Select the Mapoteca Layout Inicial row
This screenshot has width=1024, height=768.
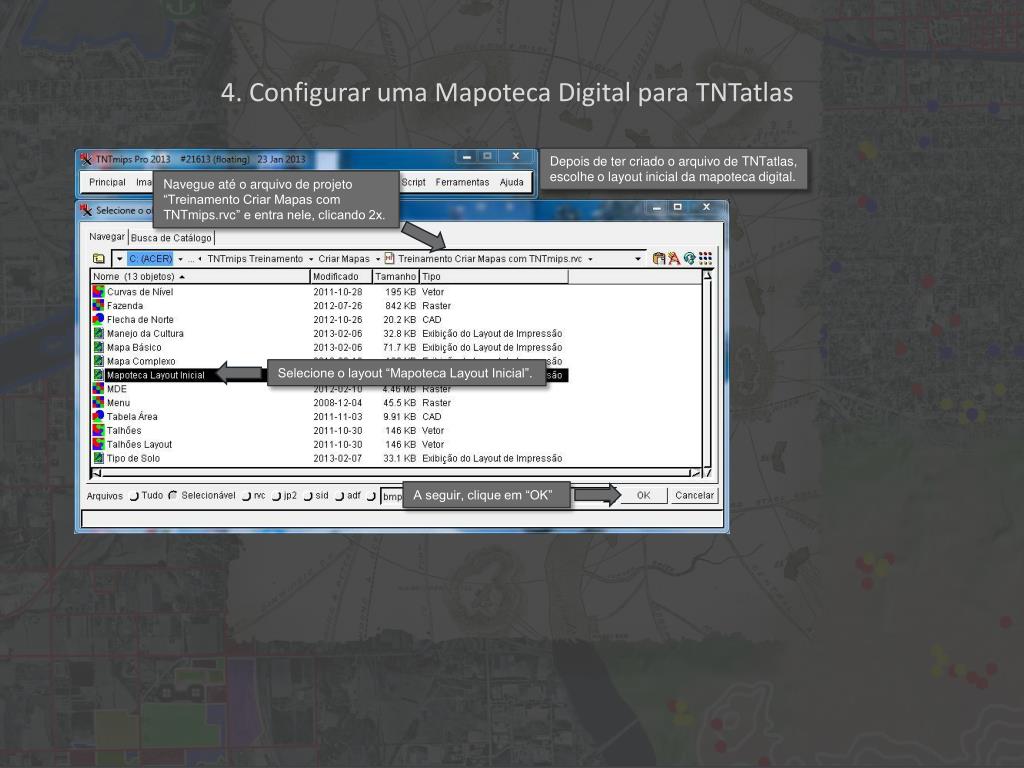point(330,375)
